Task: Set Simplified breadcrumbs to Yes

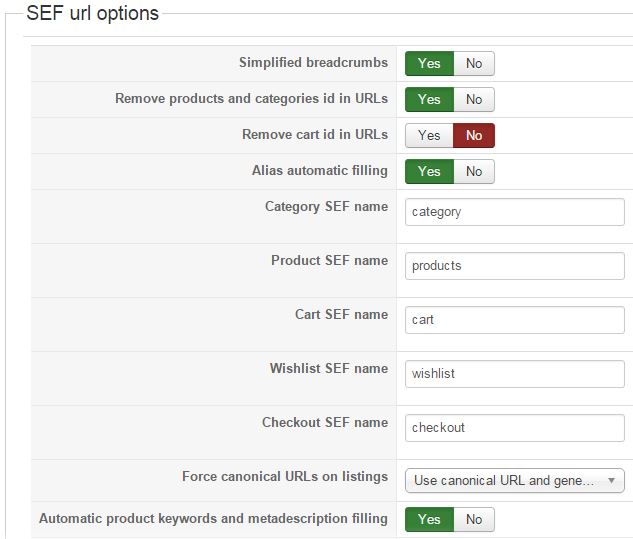Action: [429, 64]
